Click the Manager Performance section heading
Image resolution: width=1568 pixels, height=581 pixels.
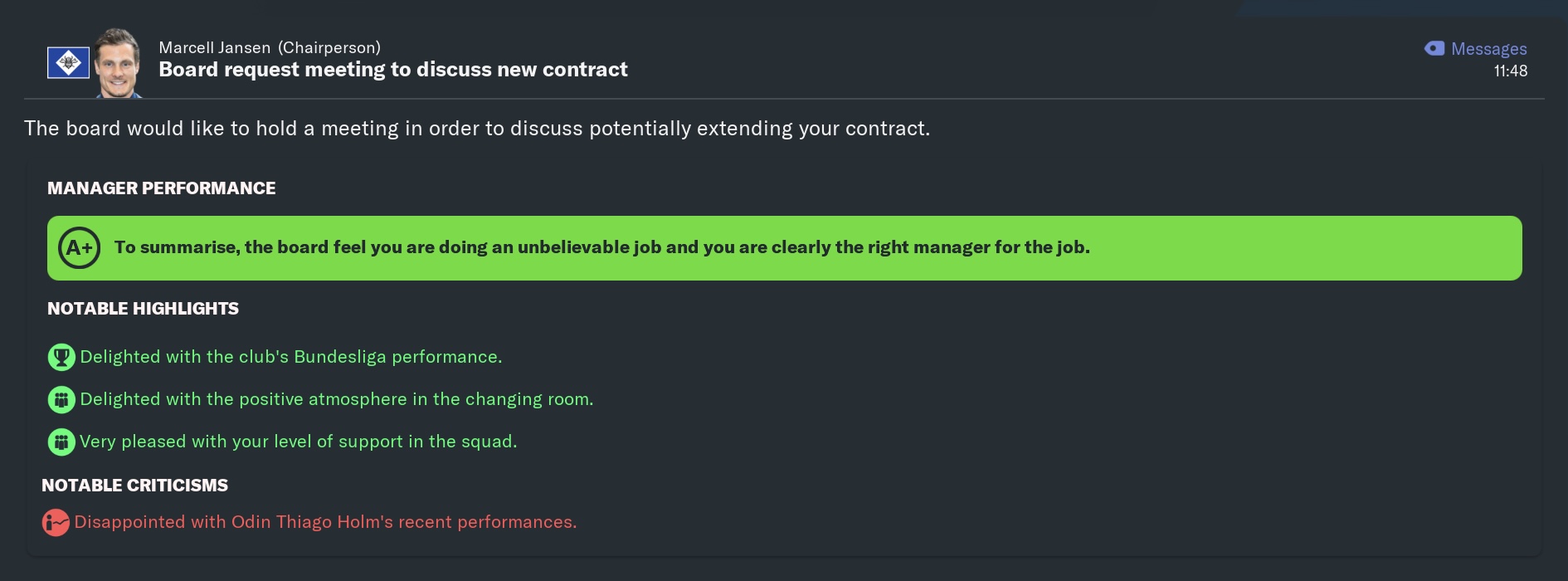[x=161, y=188]
